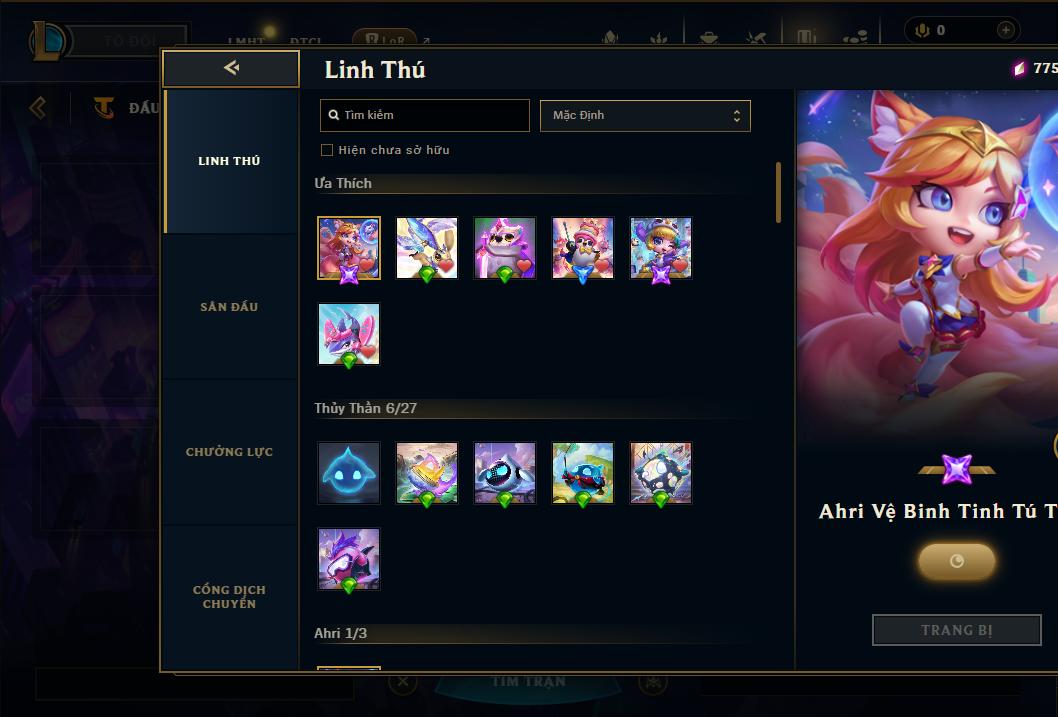Screen dimensions: 1058x717
Task: Select the red-scarf River Sprite variant
Action: click(583, 473)
